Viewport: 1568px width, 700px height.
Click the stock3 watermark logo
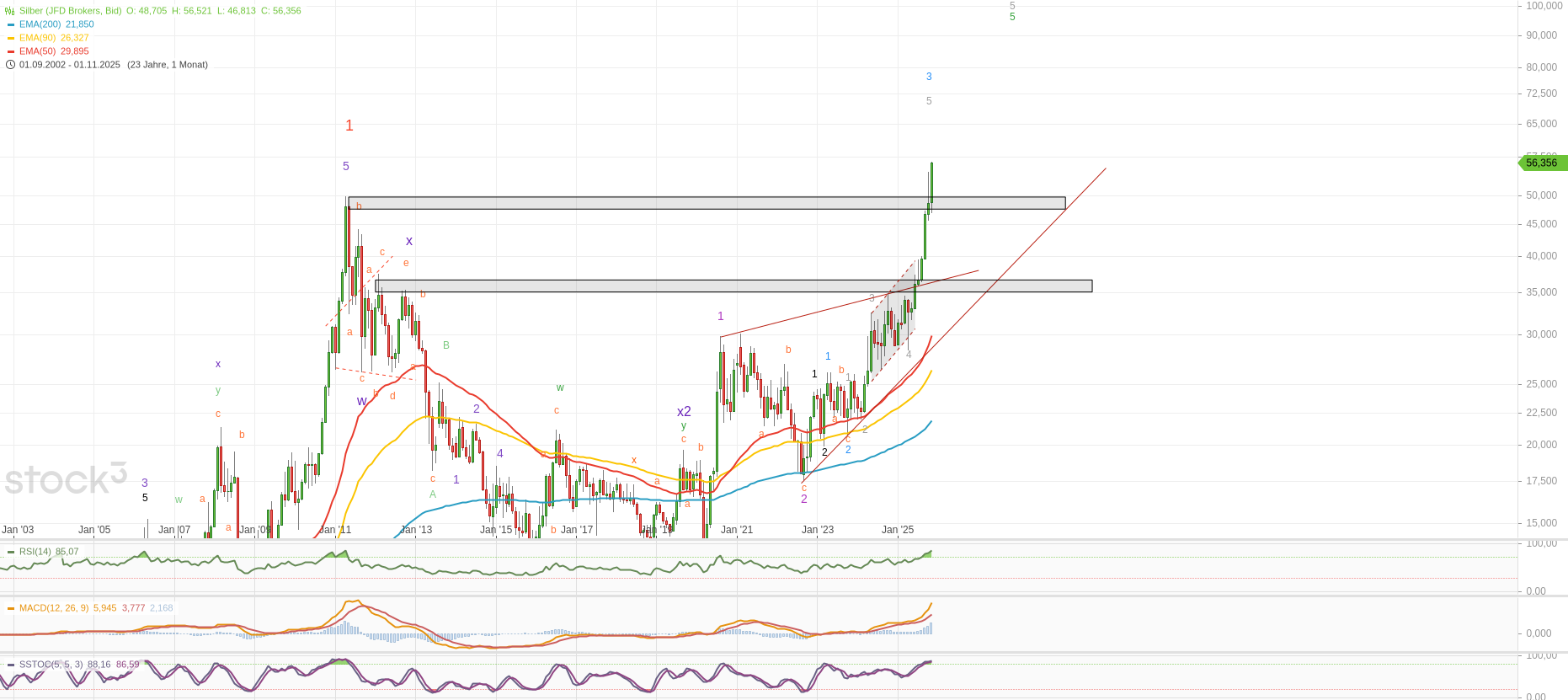pos(66,479)
